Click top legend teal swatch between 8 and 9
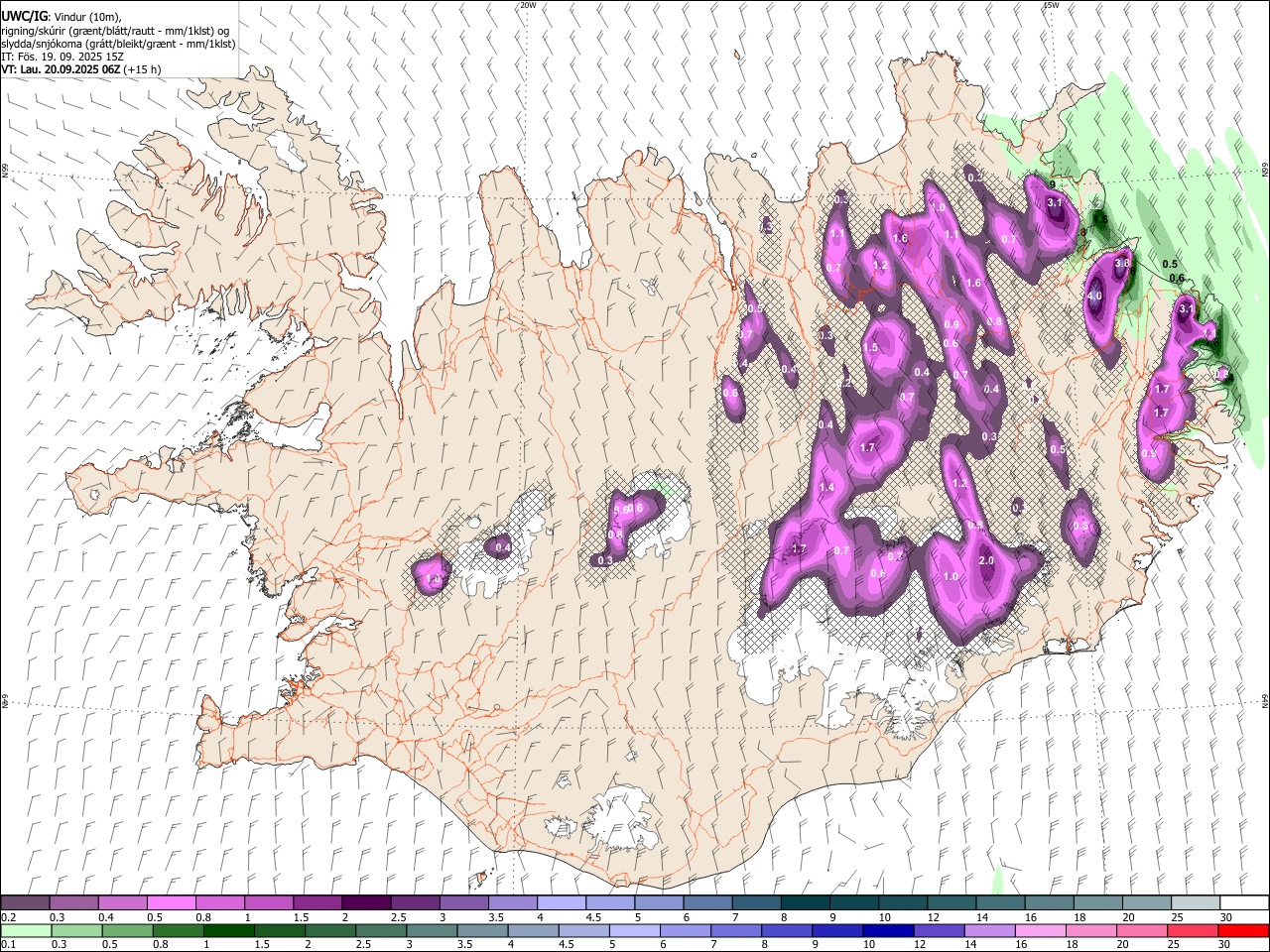Viewport: 1270px width, 952px height. [x=805, y=902]
